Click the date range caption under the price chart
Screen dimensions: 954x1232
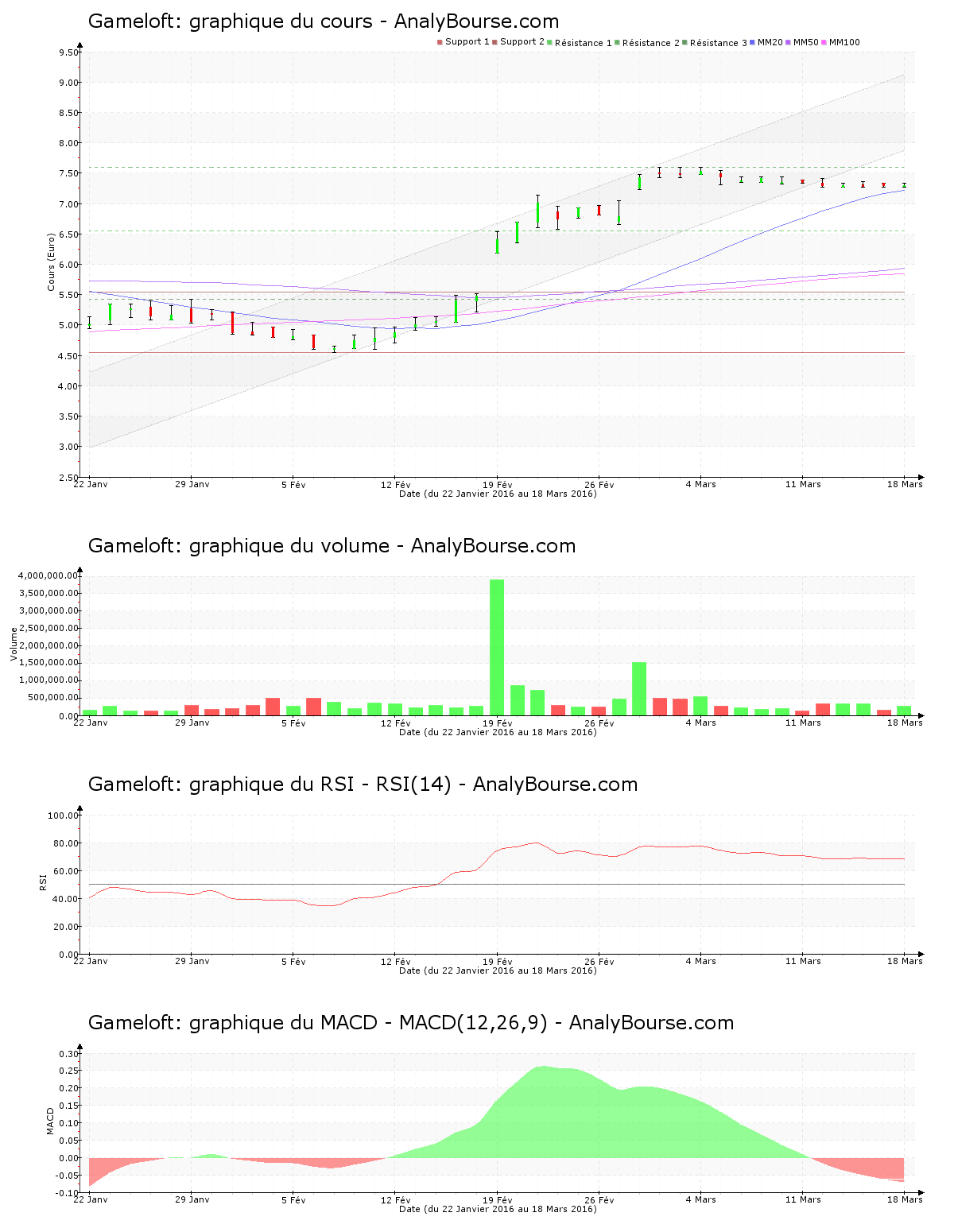click(x=498, y=494)
